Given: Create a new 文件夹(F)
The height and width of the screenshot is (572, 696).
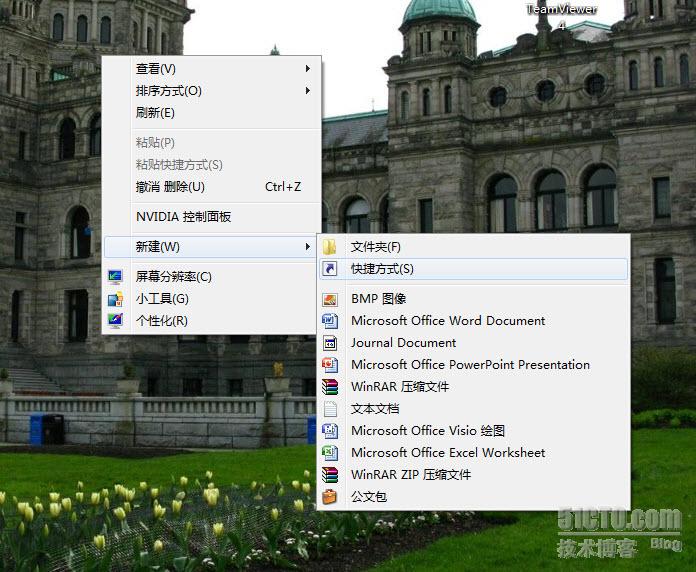Looking at the screenshot, I should (474, 247).
